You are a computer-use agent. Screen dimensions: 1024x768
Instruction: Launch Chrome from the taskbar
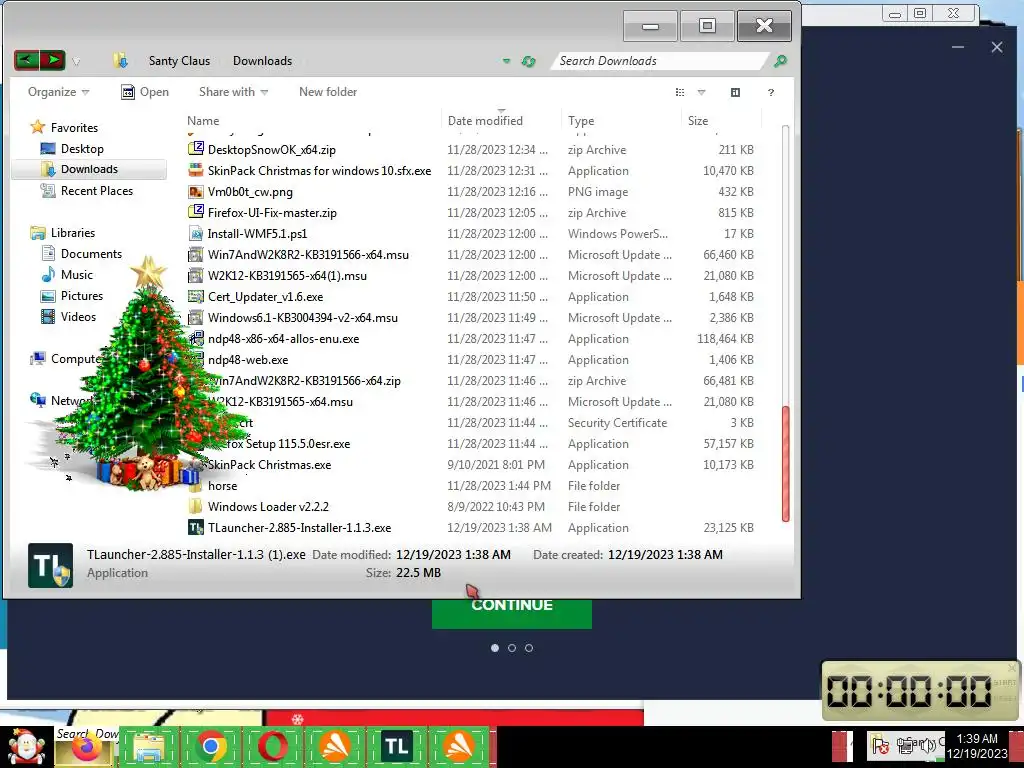(210, 747)
